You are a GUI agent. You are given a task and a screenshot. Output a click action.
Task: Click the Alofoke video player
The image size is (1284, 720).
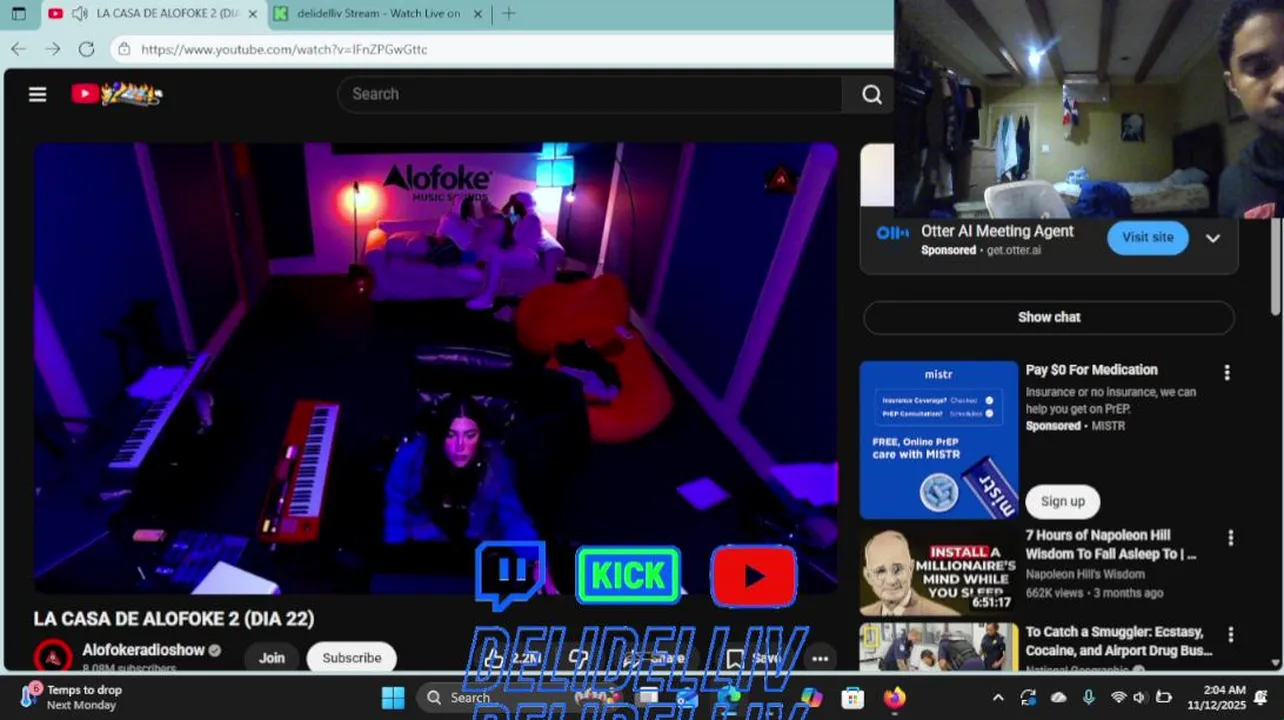(436, 368)
